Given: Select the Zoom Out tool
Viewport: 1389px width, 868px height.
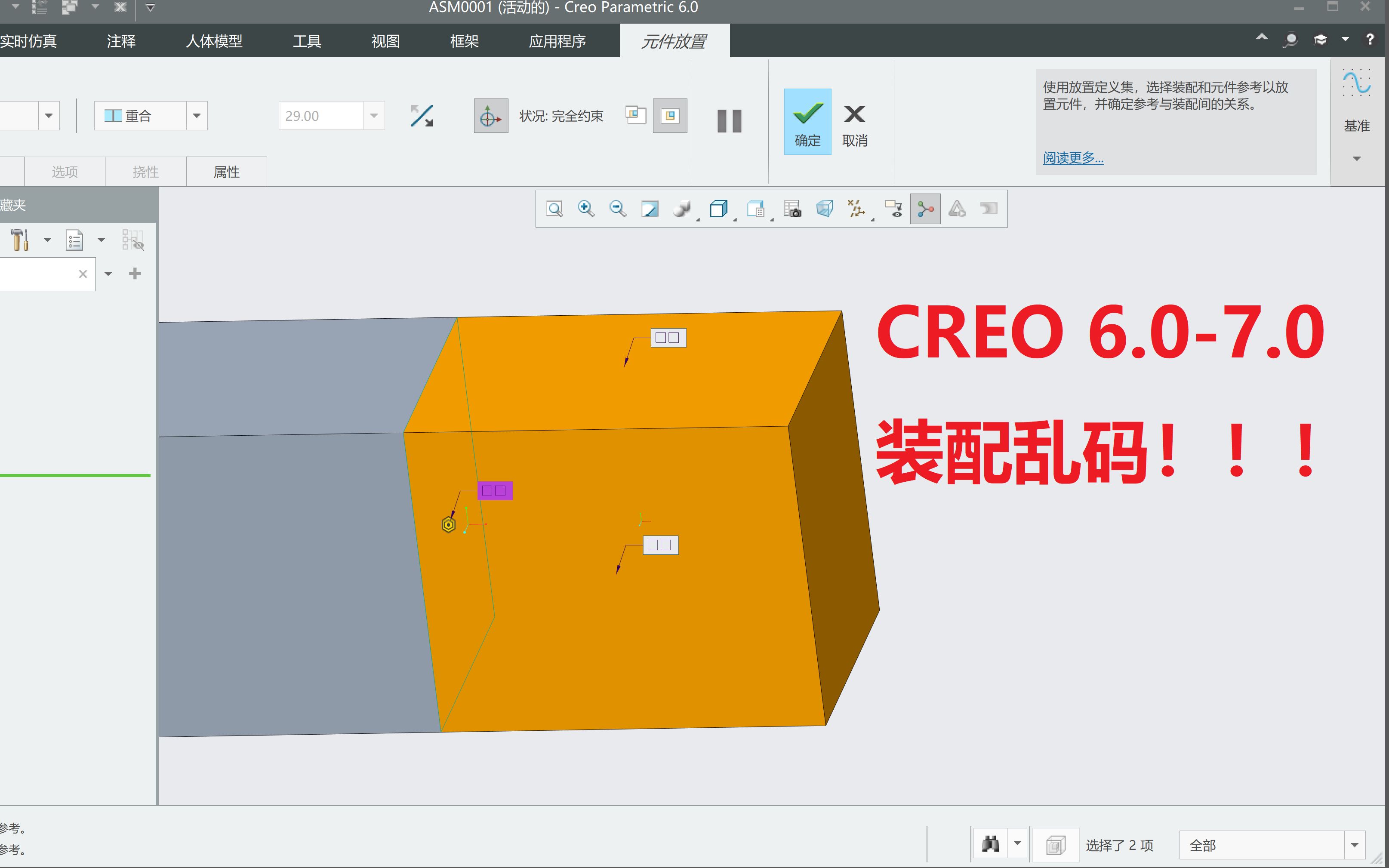Looking at the screenshot, I should point(617,208).
